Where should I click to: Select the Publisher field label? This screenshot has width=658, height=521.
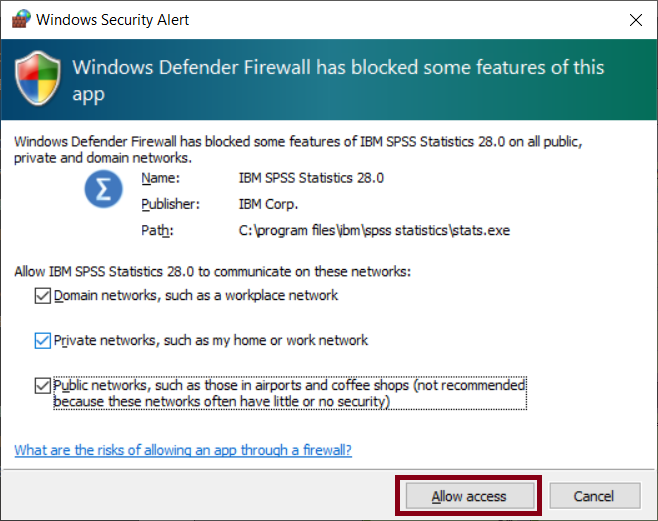point(170,204)
